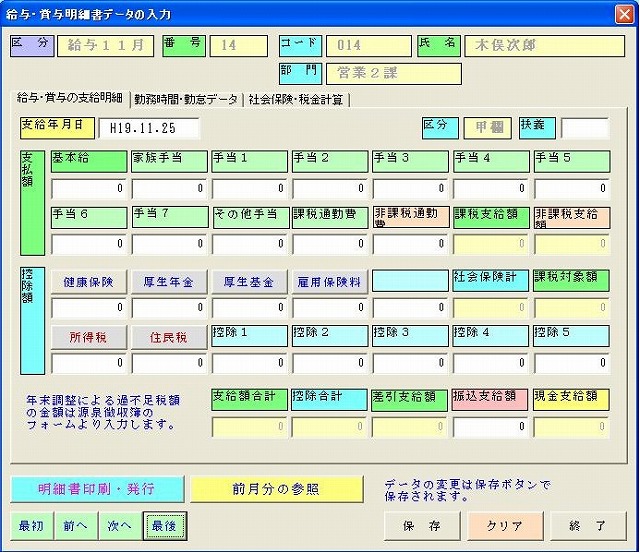Click the クリア button to reset fields

pos(504,525)
